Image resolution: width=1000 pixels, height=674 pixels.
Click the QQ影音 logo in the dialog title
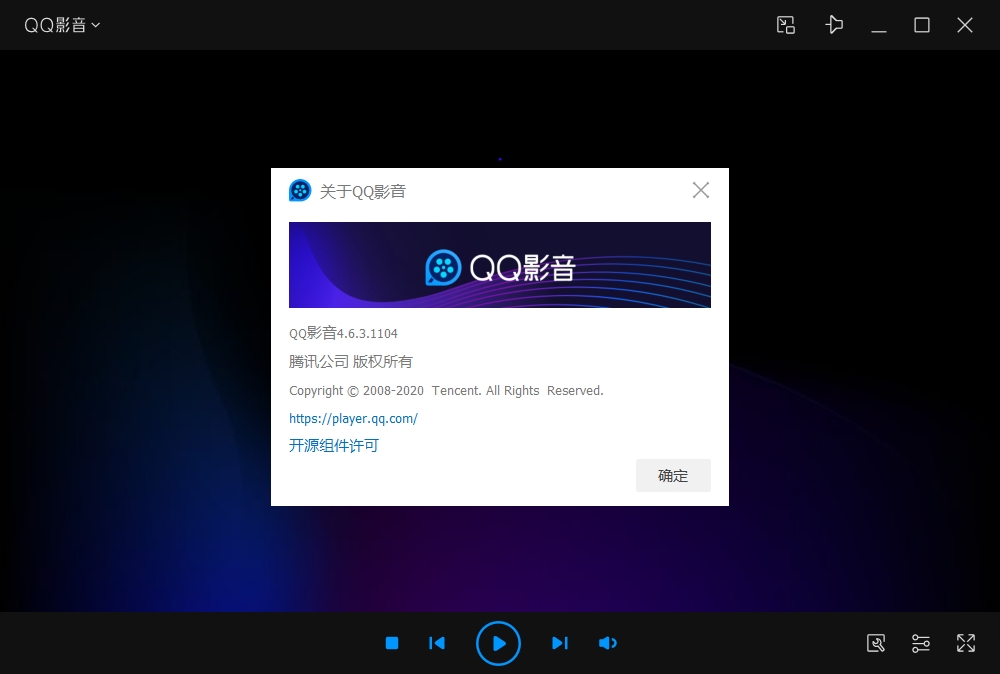[x=300, y=190]
